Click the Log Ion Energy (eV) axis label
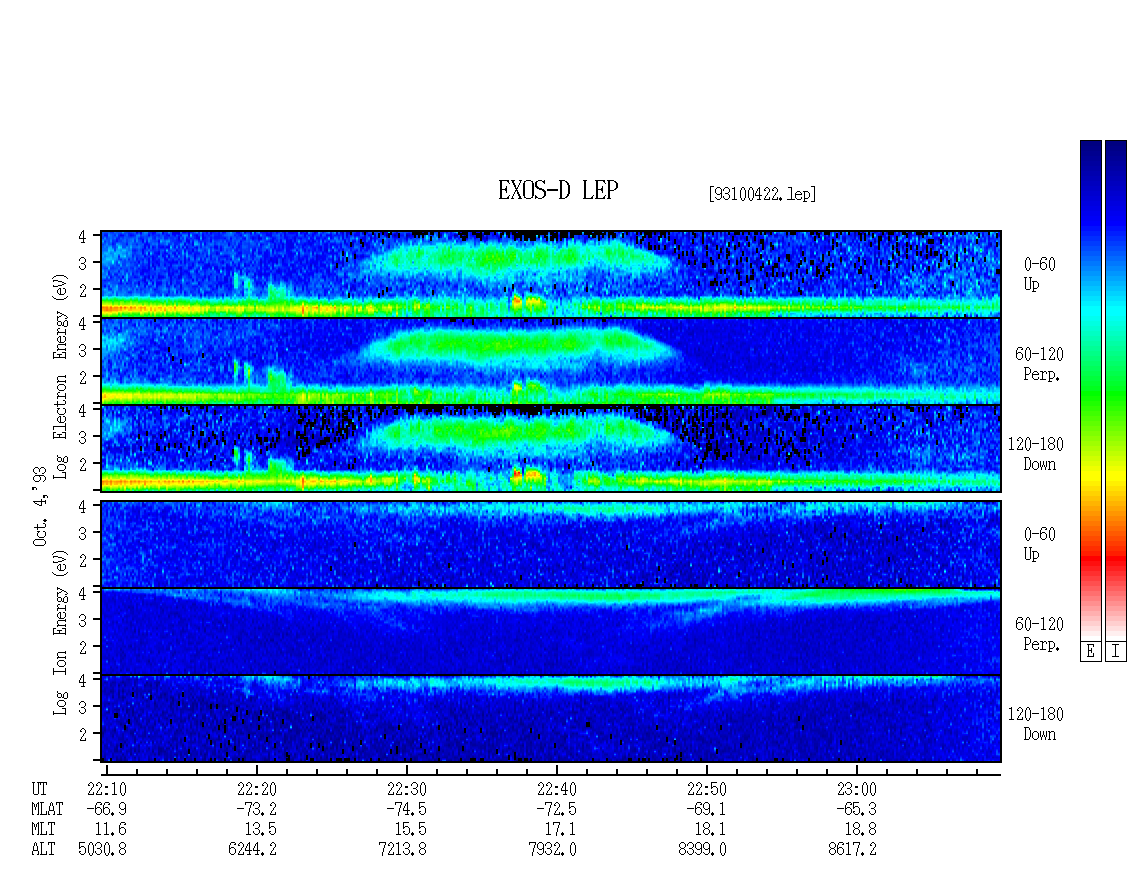The image size is (1130, 875). coord(61,632)
